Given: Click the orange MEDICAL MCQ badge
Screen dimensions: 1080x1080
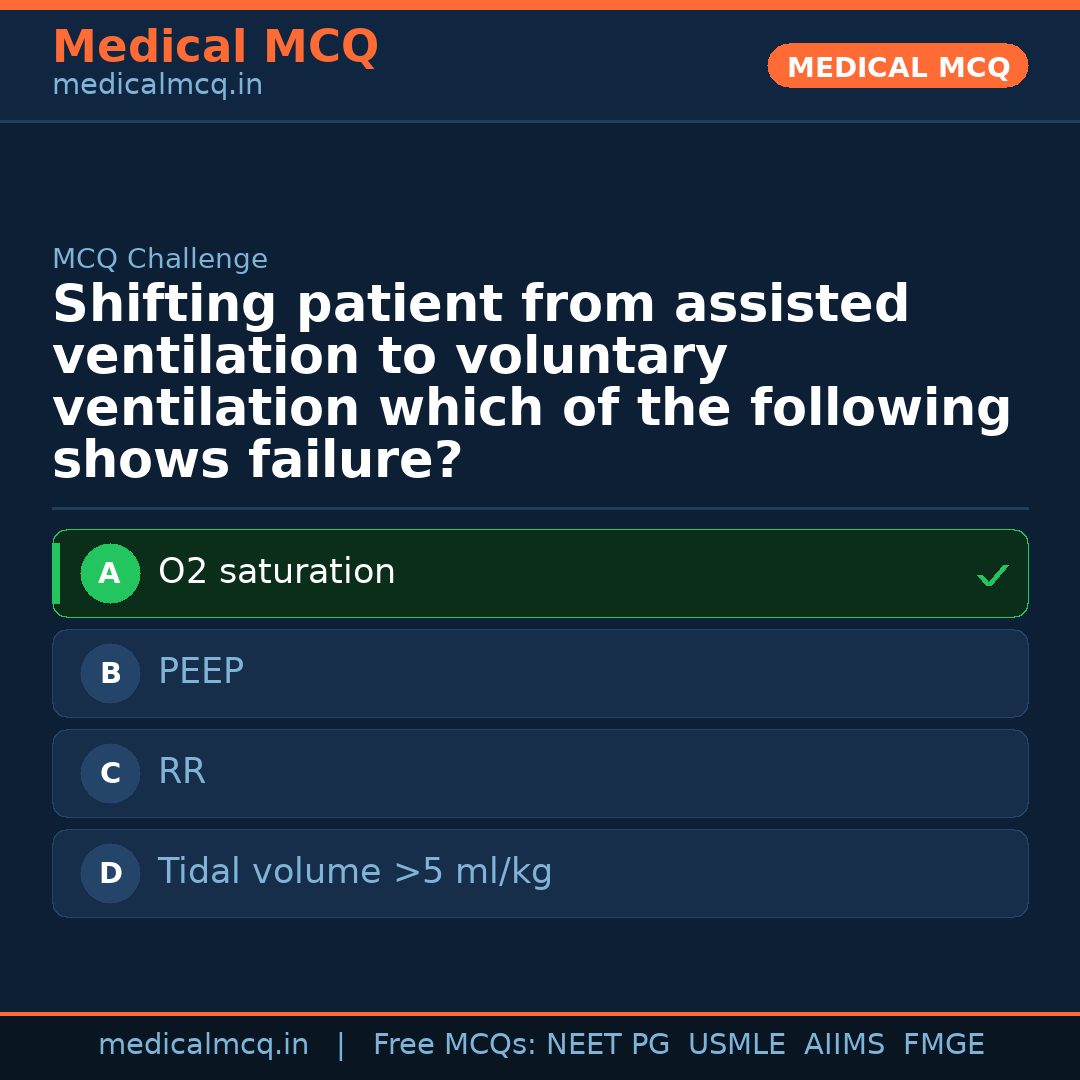Looking at the screenshot, I should (898, 67).
